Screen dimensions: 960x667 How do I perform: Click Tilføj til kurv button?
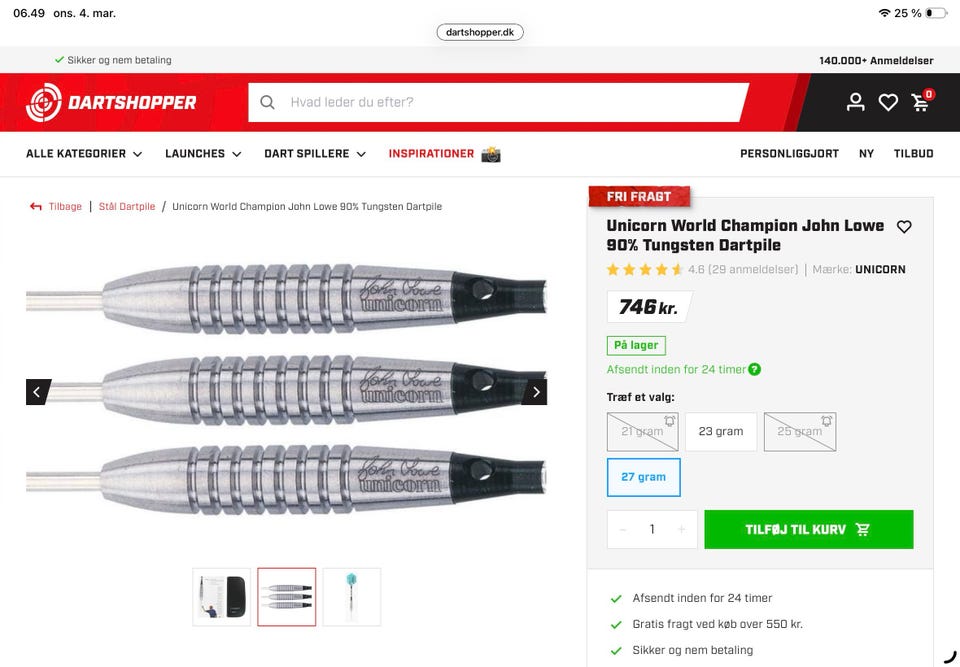(x=809, y=529)
